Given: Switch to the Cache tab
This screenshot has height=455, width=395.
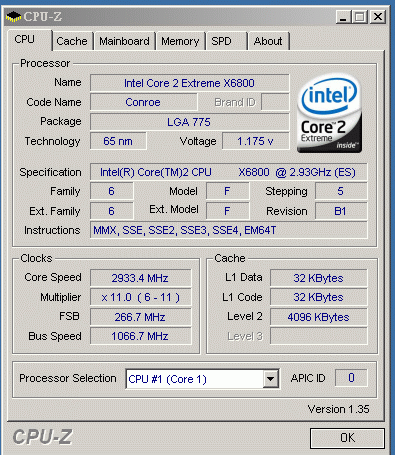Looking at the screenshot, I should (x=72, y=41).
